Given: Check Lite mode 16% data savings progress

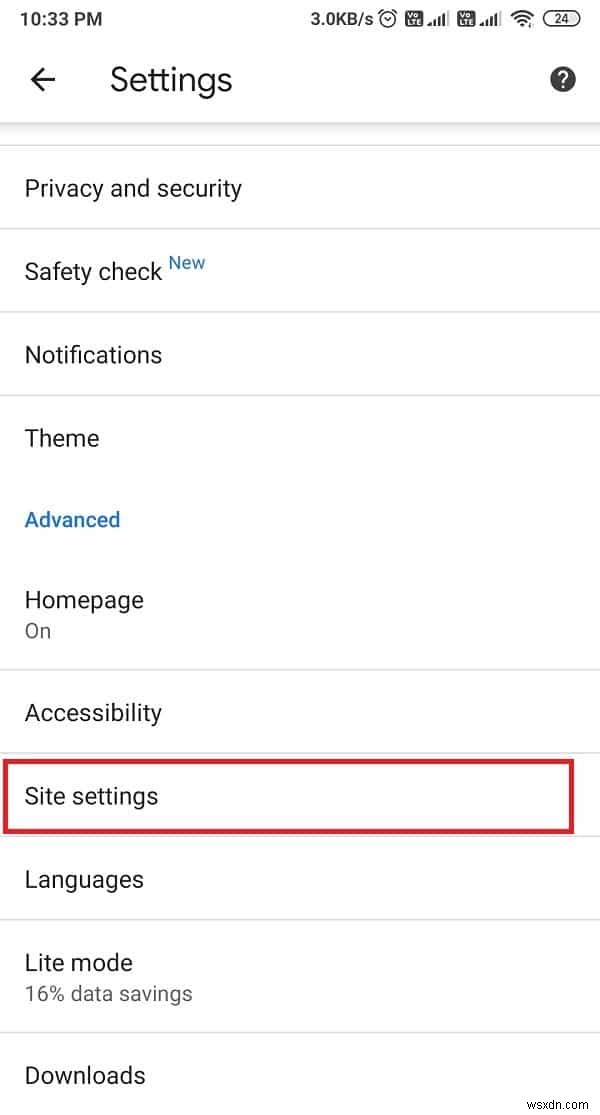Looking at the screenshot, I should coord(108,993).
